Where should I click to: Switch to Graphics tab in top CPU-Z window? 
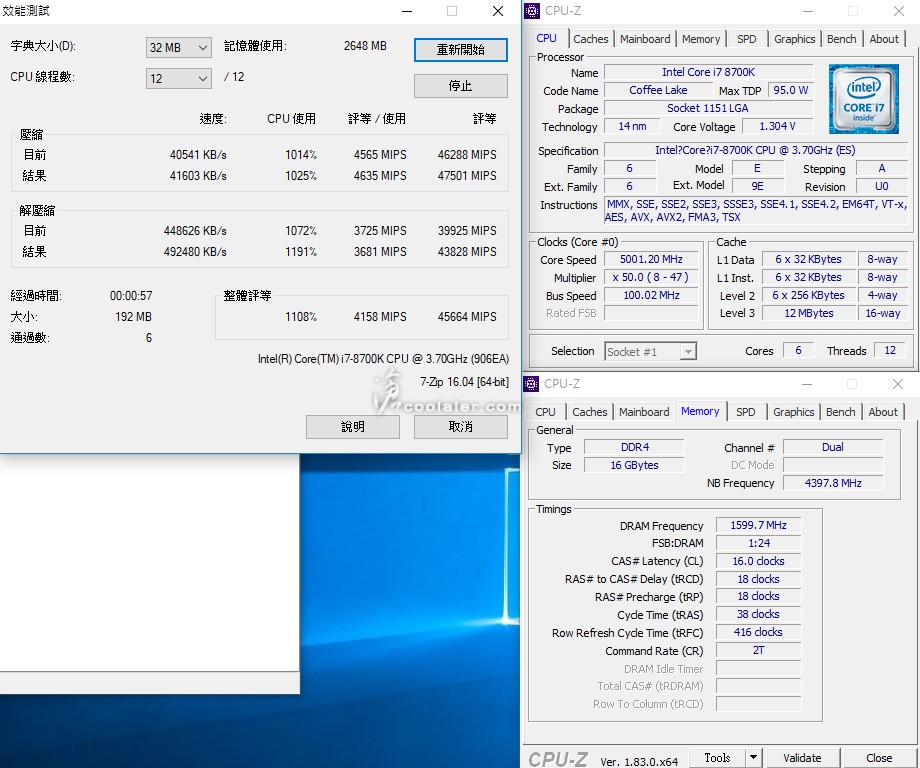click(794, 39)
